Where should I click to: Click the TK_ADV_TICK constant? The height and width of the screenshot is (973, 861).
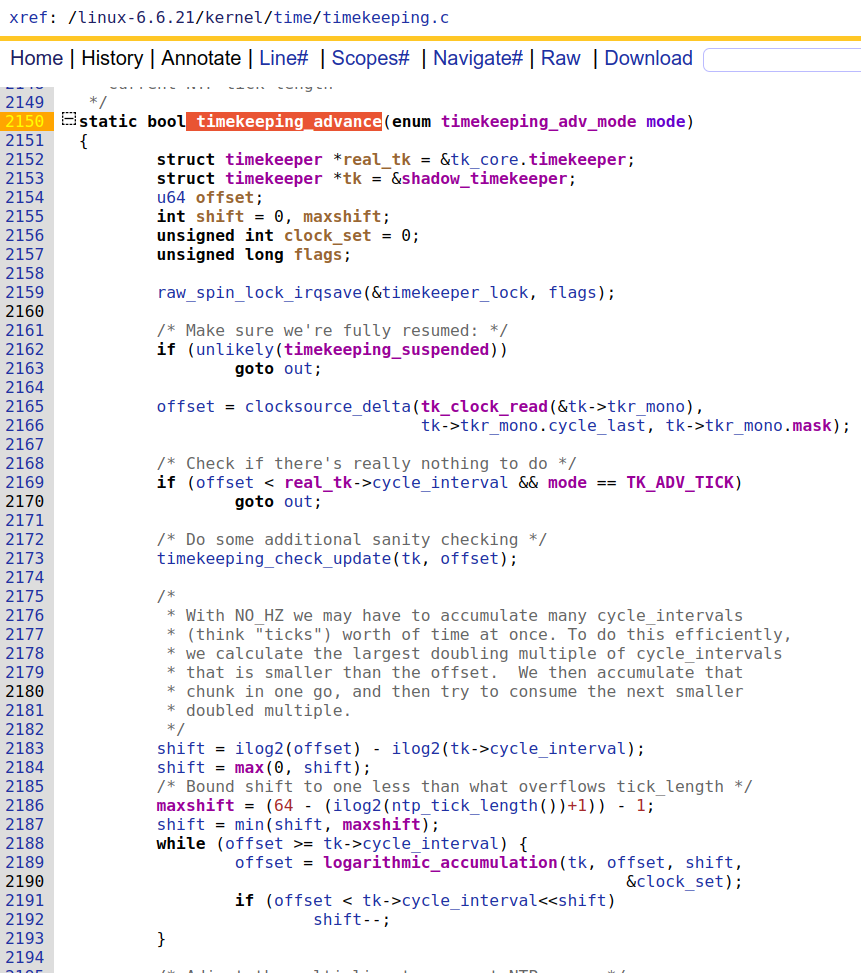(x=680, y=482)
